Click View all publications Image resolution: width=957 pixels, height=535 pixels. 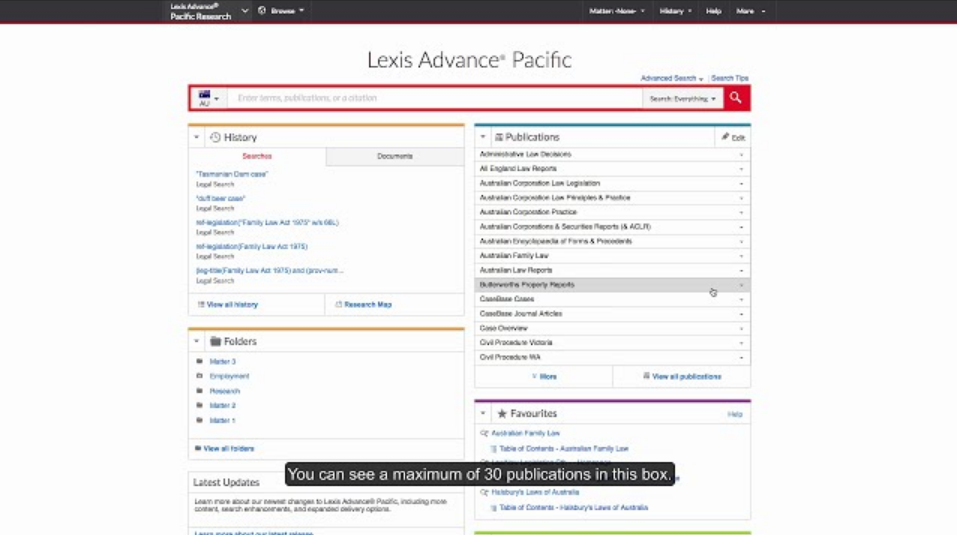[x=682, y=377]
